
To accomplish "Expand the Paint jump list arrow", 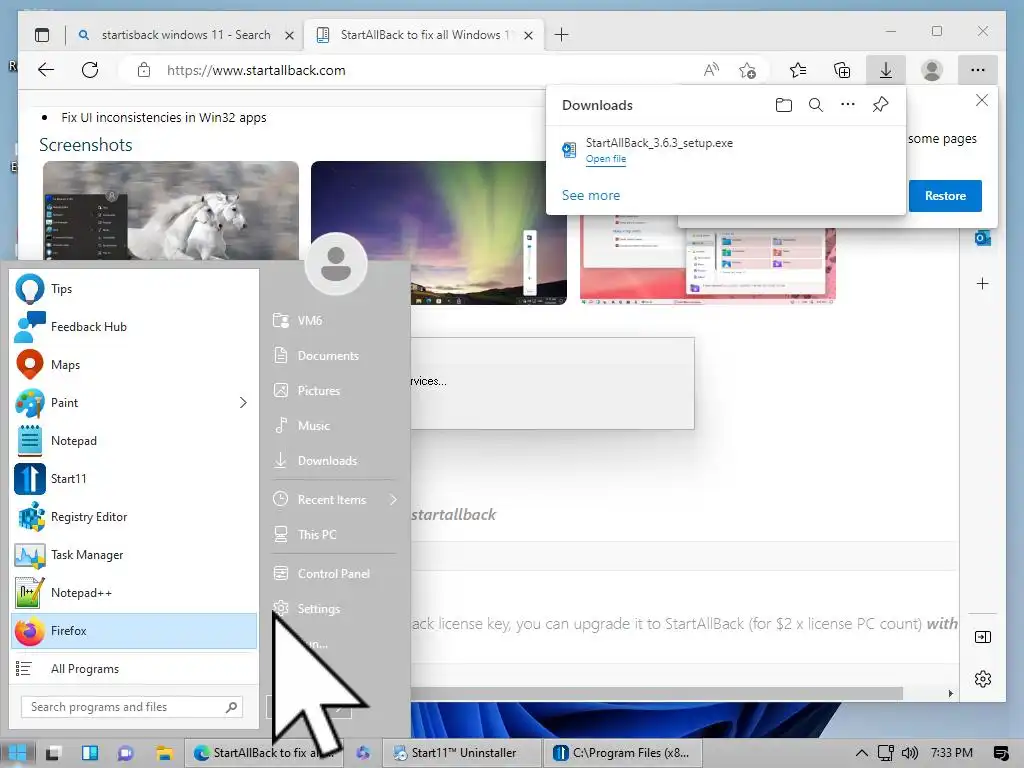I will tap(243, 403).
